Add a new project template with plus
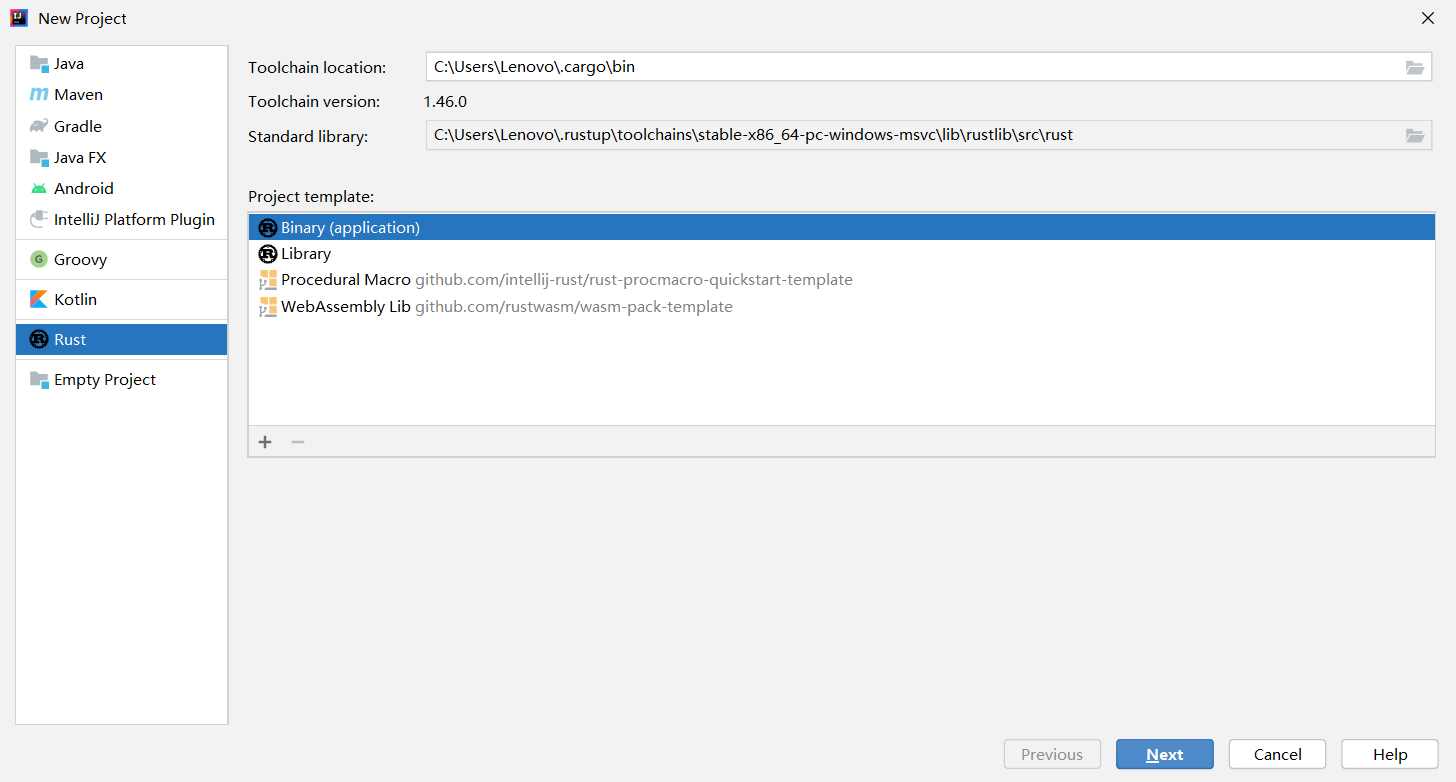1456x782 pixels. pos(265,442)
